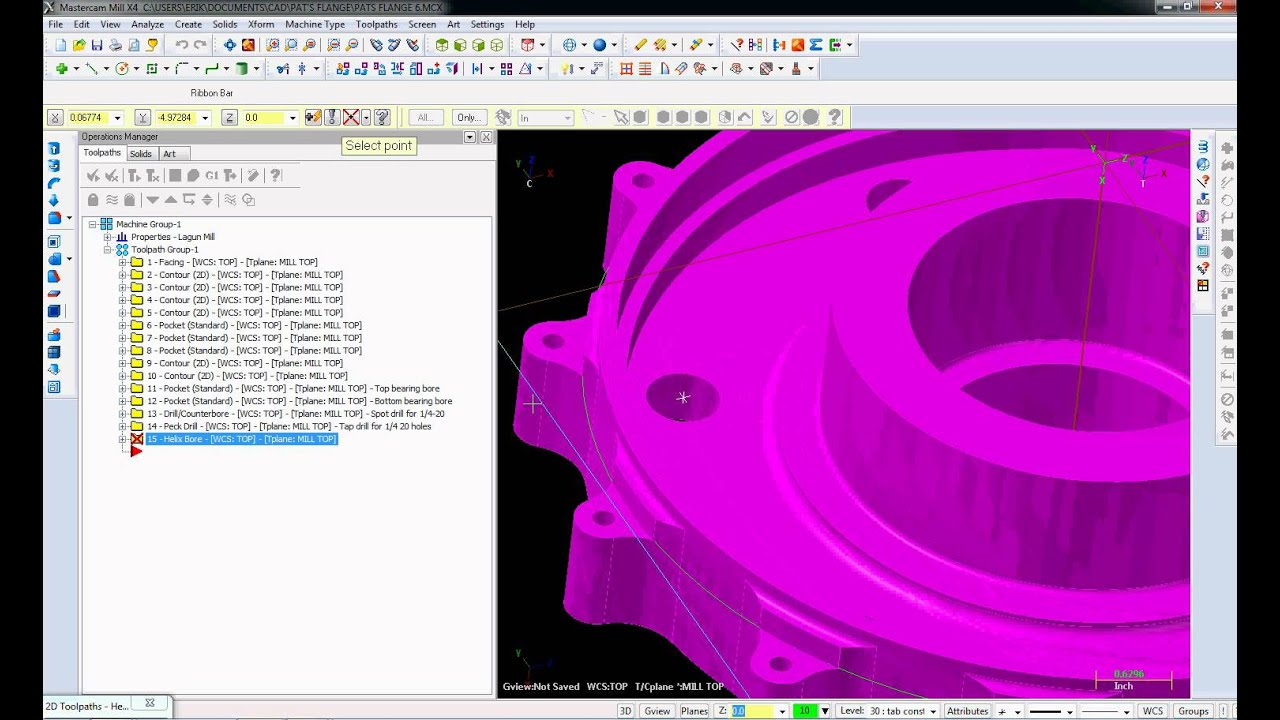Switch to the Solids tab
The image size is (1280, 720).
point(140,154)
